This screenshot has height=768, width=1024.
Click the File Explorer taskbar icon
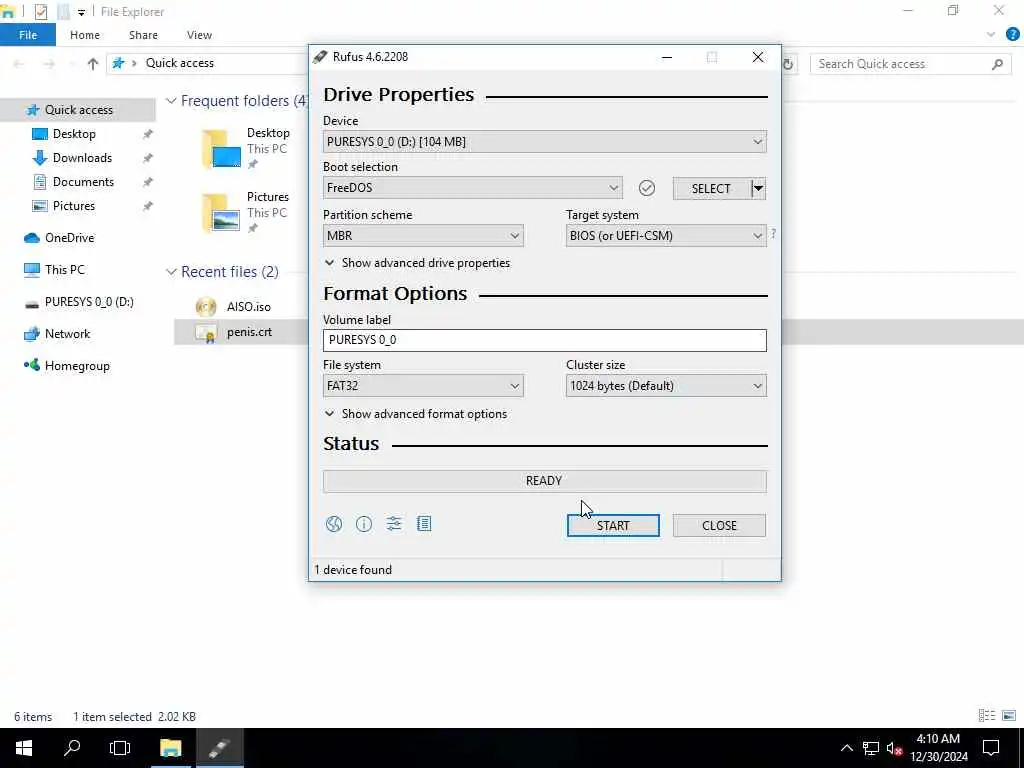point(170,748)
